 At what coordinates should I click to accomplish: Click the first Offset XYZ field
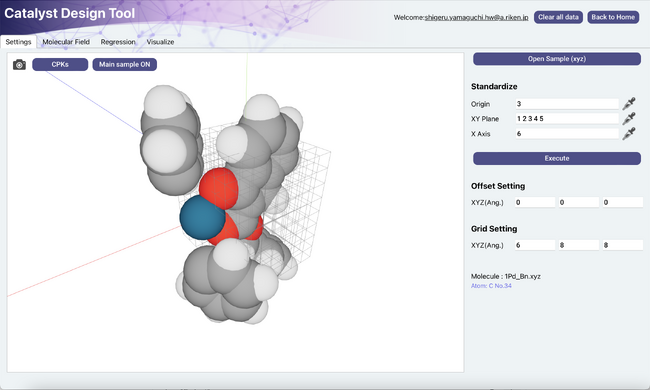click(534, 202)
